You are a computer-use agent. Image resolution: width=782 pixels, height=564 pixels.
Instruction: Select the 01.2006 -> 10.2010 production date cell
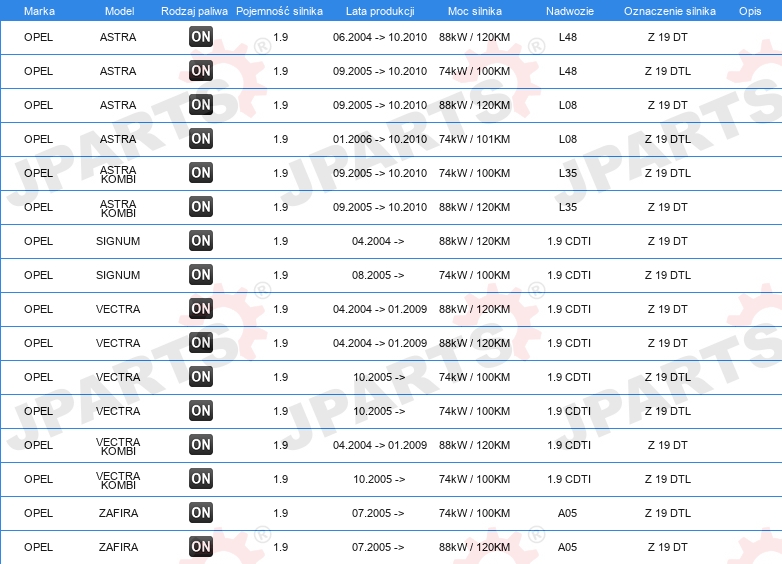click(x=380, y=139)
